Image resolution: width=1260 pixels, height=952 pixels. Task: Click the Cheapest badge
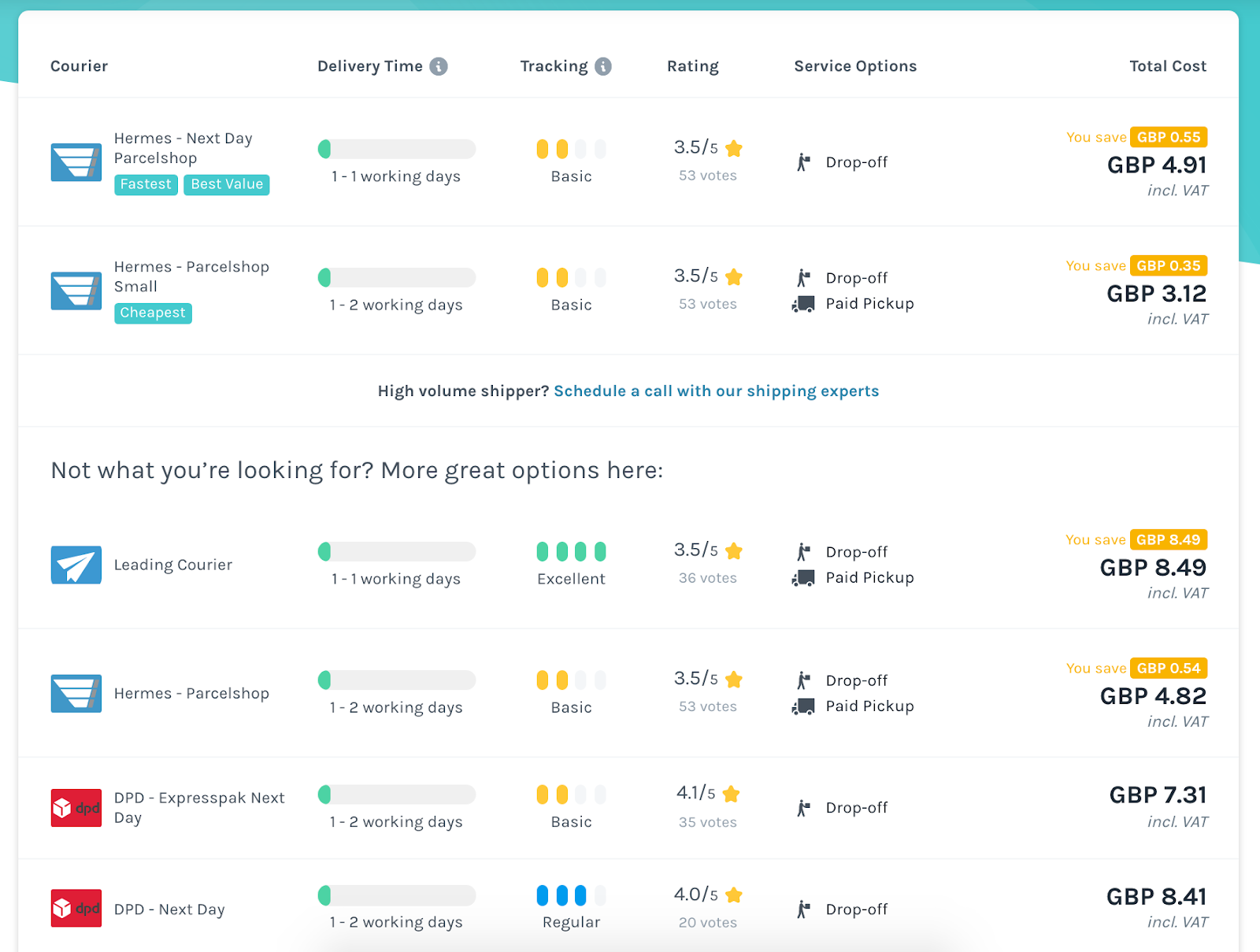click(x=153, y=313)
